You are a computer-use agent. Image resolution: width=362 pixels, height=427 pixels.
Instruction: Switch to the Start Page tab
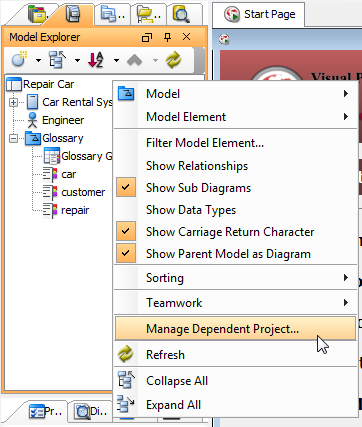[x=259, y=14]
